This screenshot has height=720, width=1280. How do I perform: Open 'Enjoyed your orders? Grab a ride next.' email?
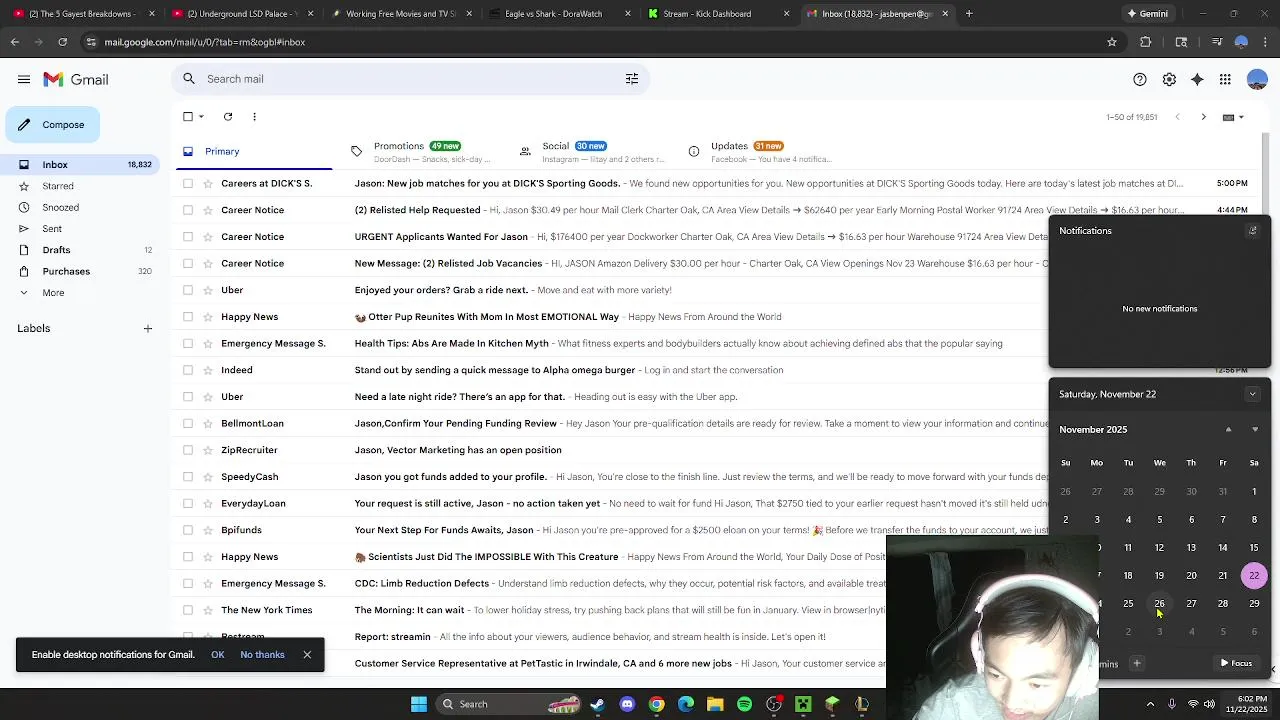[441, 290]
